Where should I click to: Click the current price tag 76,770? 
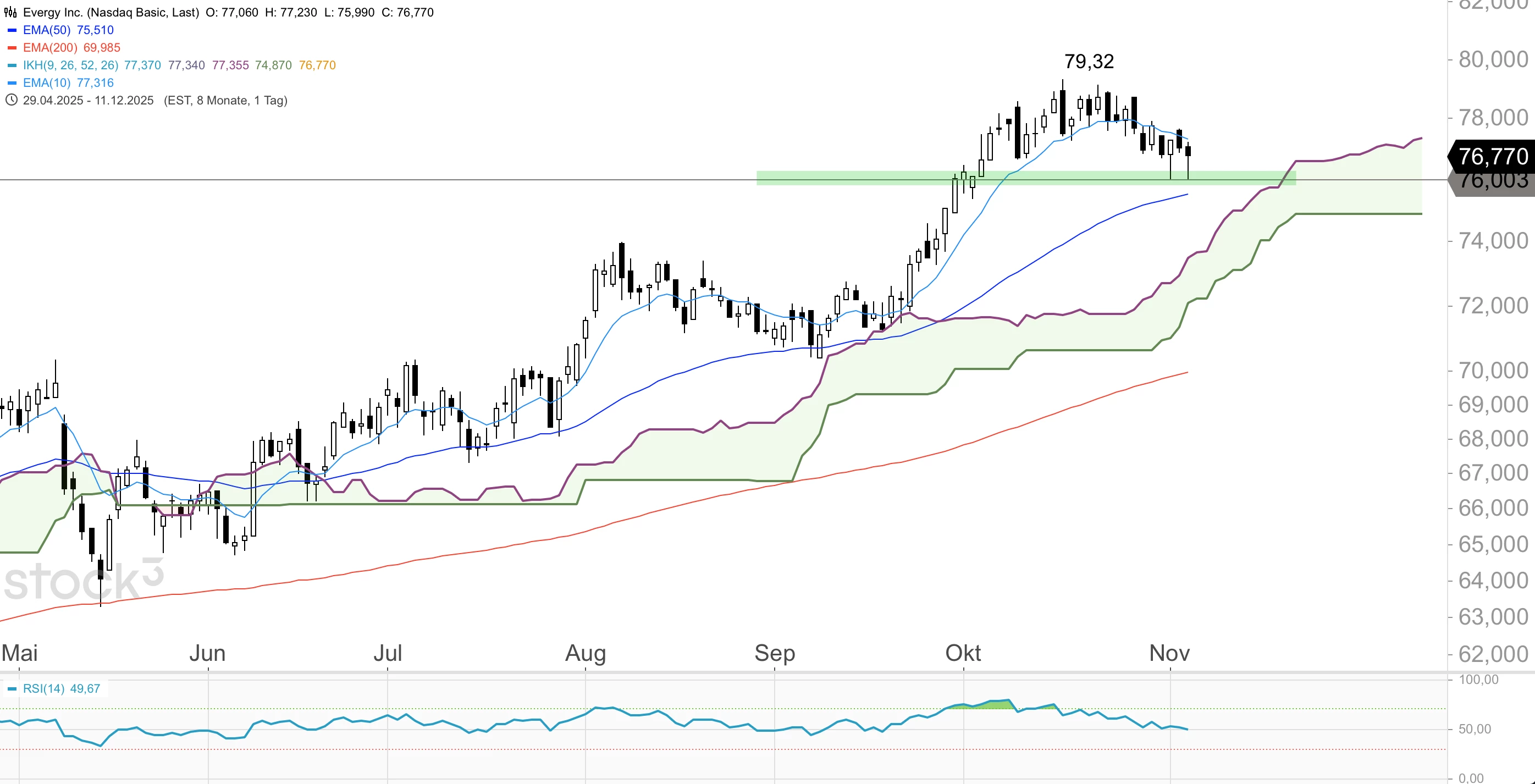(x=1492, y=156)
